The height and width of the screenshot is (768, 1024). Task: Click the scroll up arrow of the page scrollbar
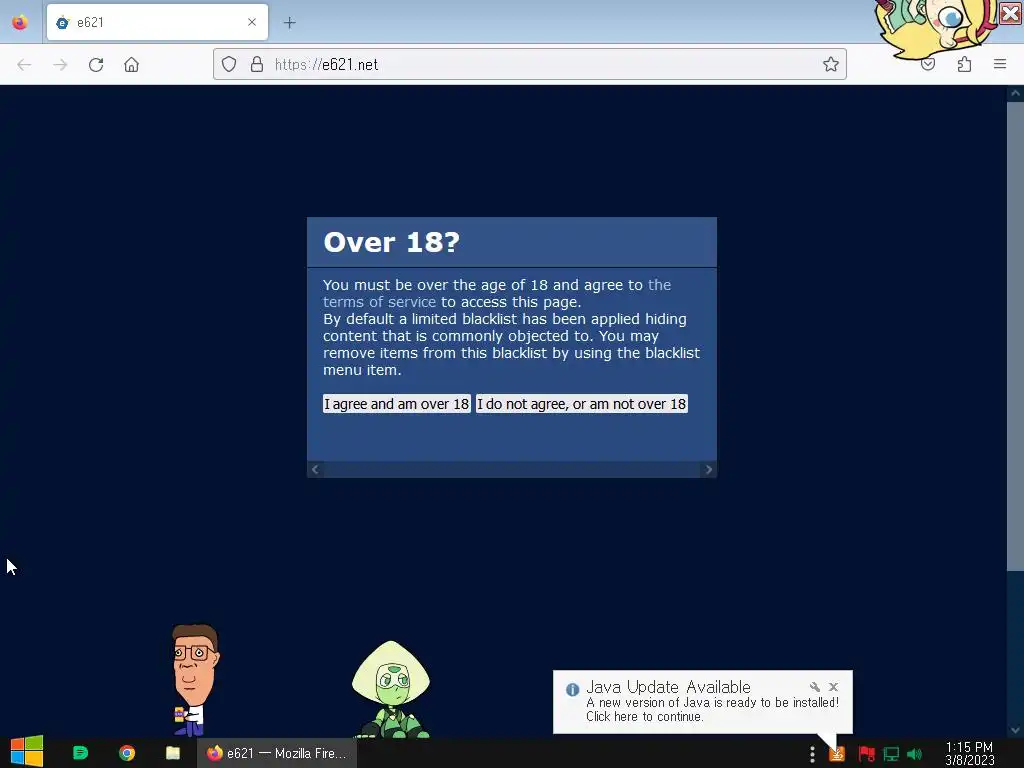pyautogui.click(x=1015, y=93)
